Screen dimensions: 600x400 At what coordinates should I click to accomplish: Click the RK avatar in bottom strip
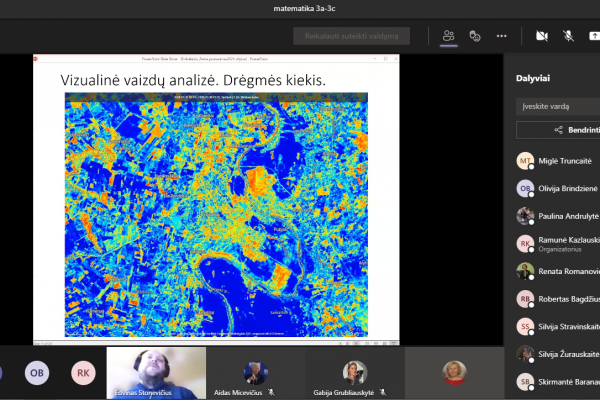[x=83, y=373]
